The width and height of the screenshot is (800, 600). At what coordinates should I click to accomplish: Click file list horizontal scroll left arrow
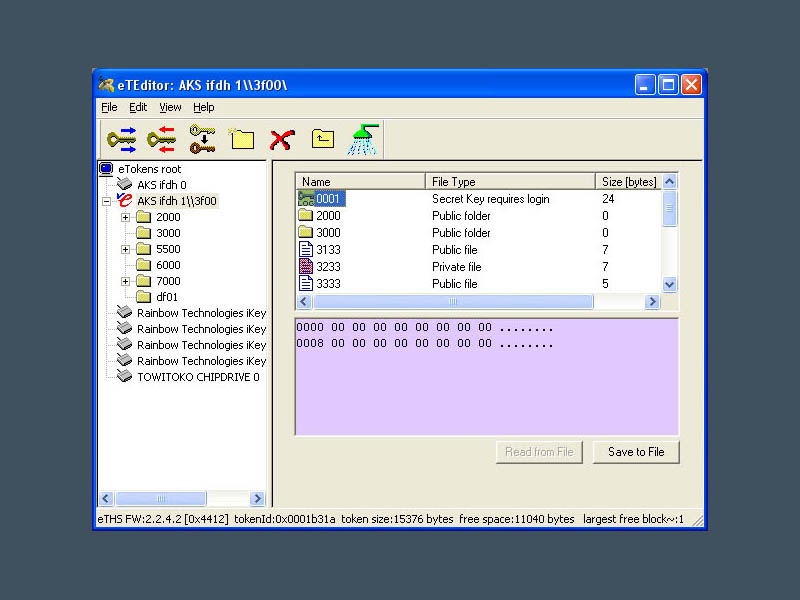coord(304,302)
